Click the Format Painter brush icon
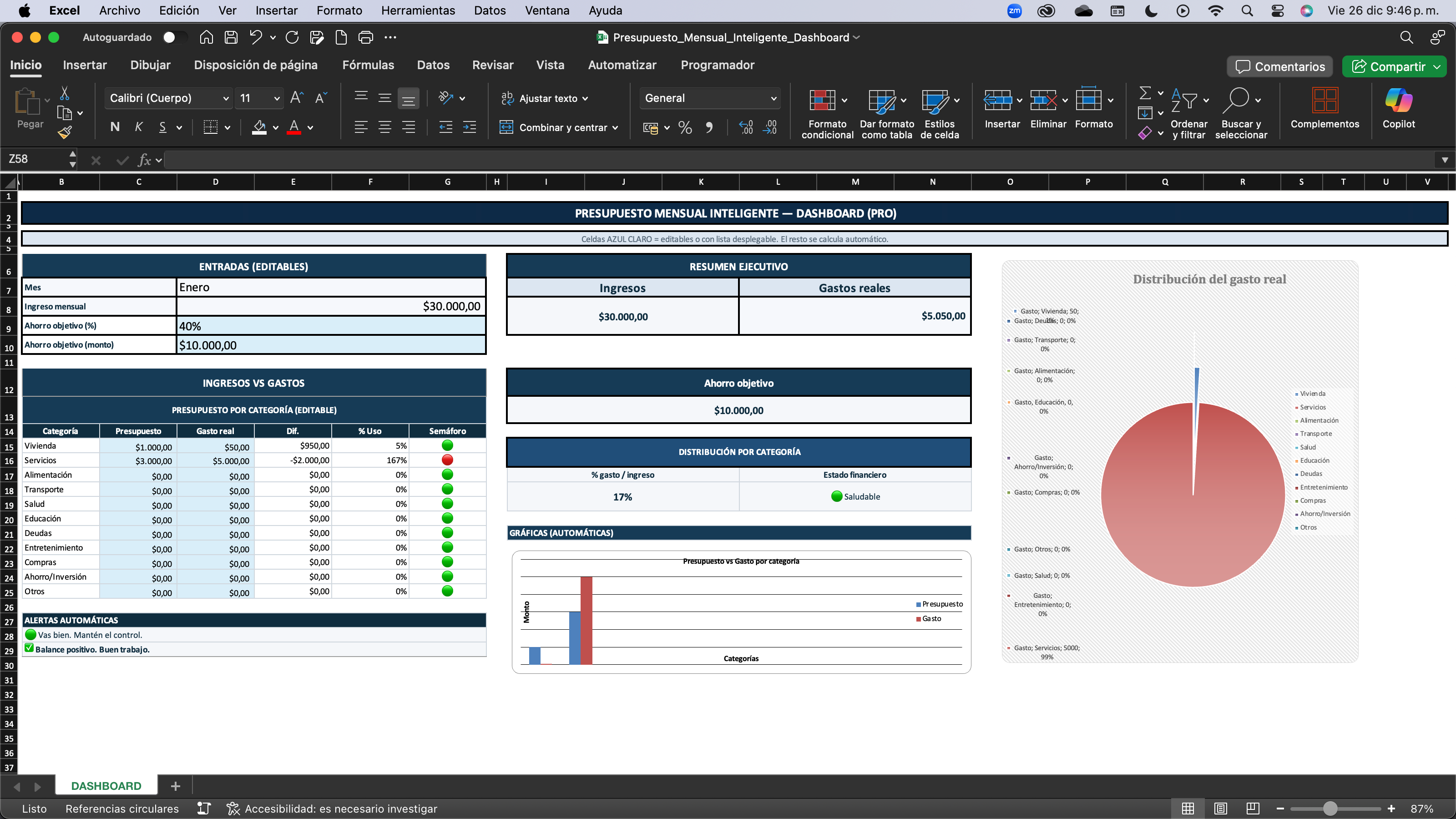Image resolution: width=1456 pixels, height=819 pixels. click(65, 133)
